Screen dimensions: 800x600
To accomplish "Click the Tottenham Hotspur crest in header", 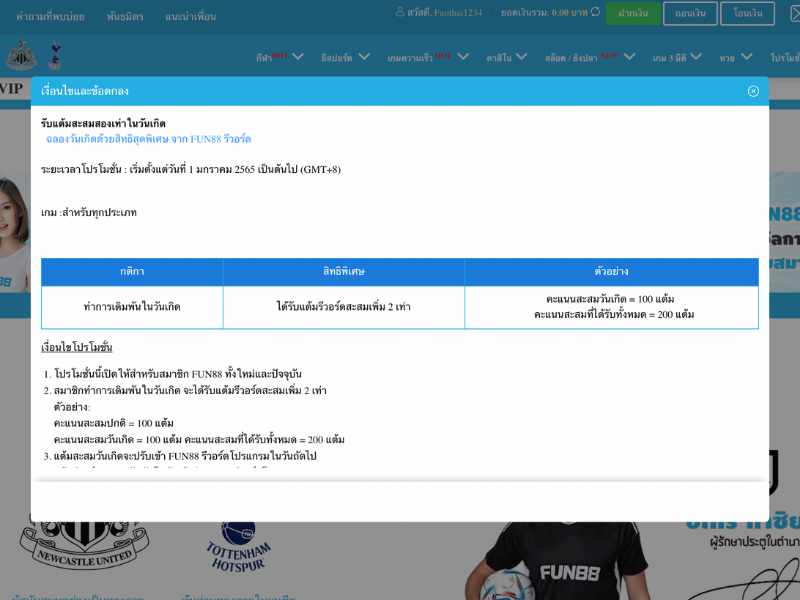I will [x=55, y=55].
